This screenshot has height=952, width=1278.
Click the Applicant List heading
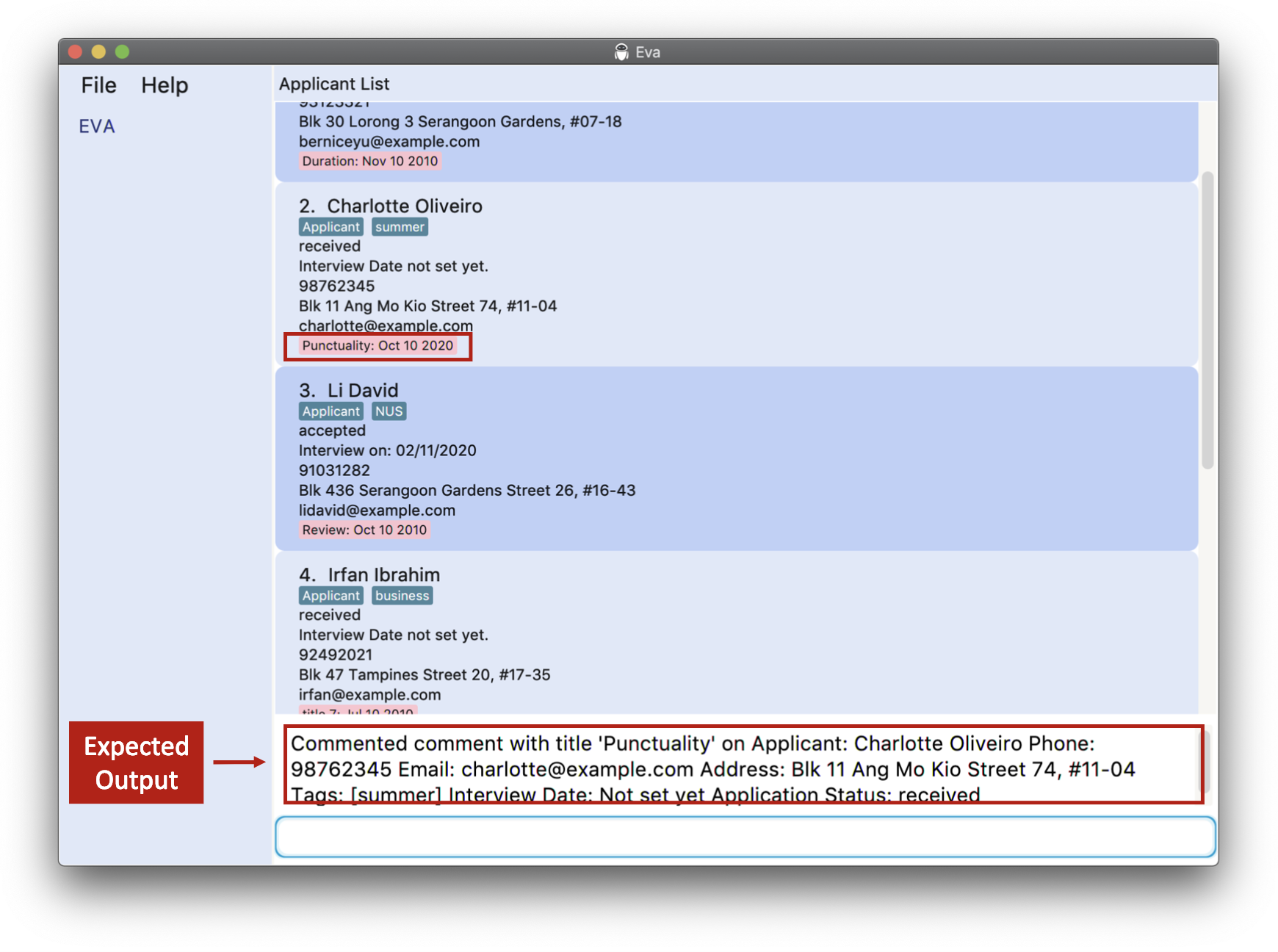coord(334,84)
